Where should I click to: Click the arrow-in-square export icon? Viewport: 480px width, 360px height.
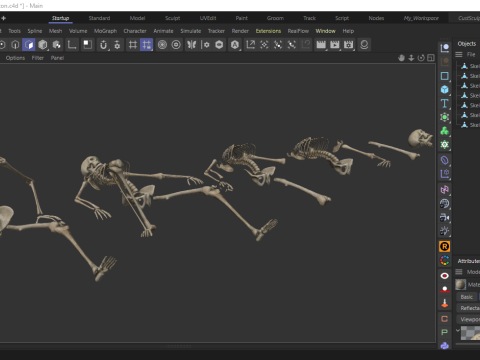[x=250, y=45]
